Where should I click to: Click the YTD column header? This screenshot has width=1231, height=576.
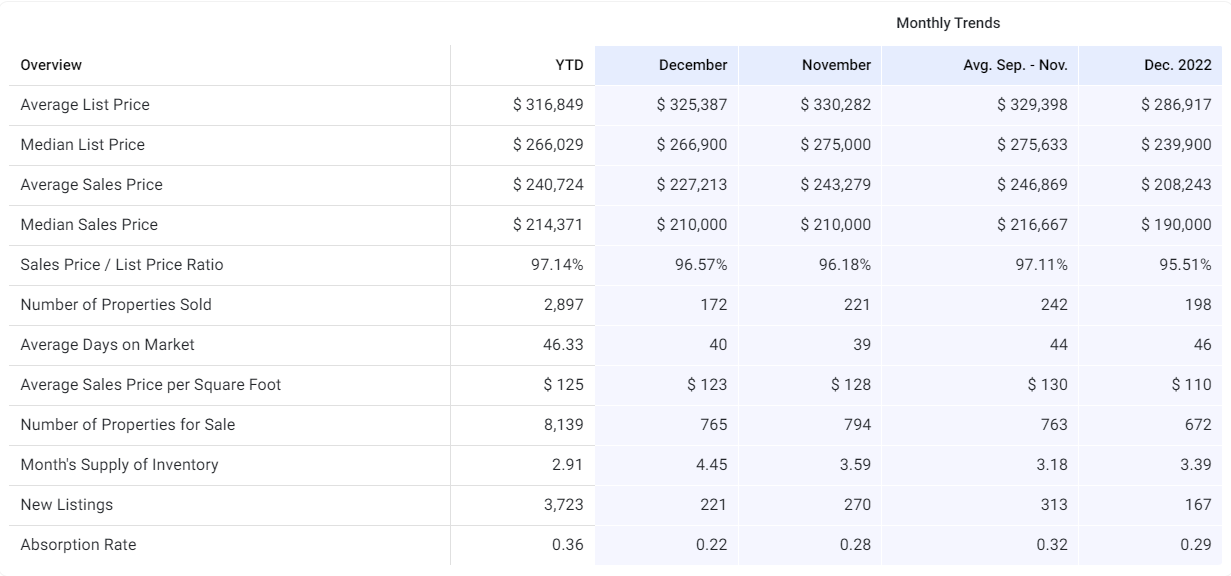[569, 65]
